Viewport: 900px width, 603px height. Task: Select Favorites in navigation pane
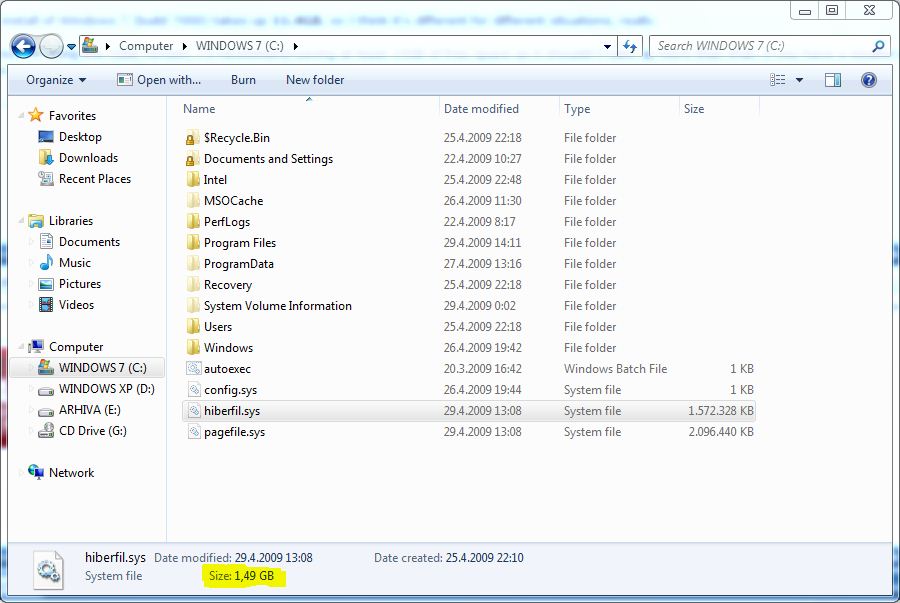tap(72, 115)
